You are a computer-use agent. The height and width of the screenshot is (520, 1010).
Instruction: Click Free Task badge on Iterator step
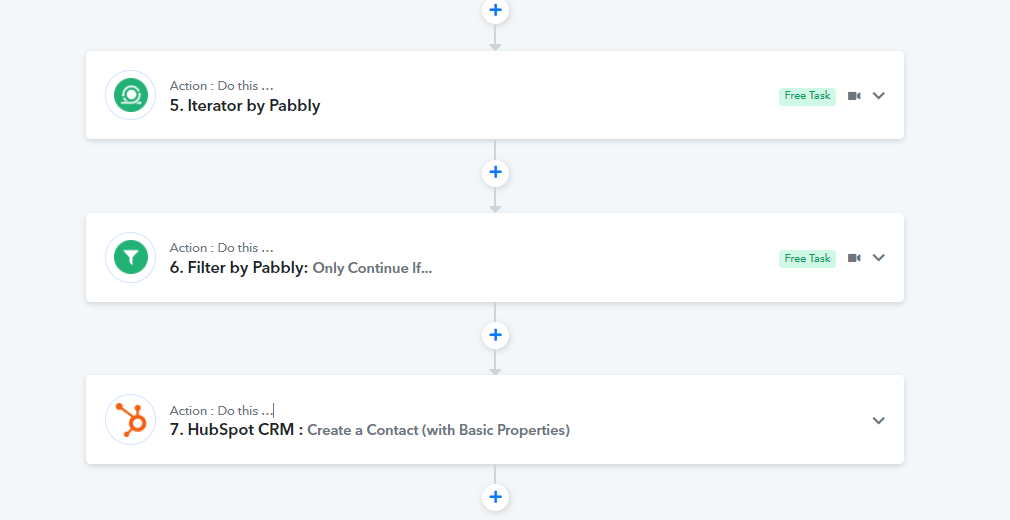[x=807, y=96]
